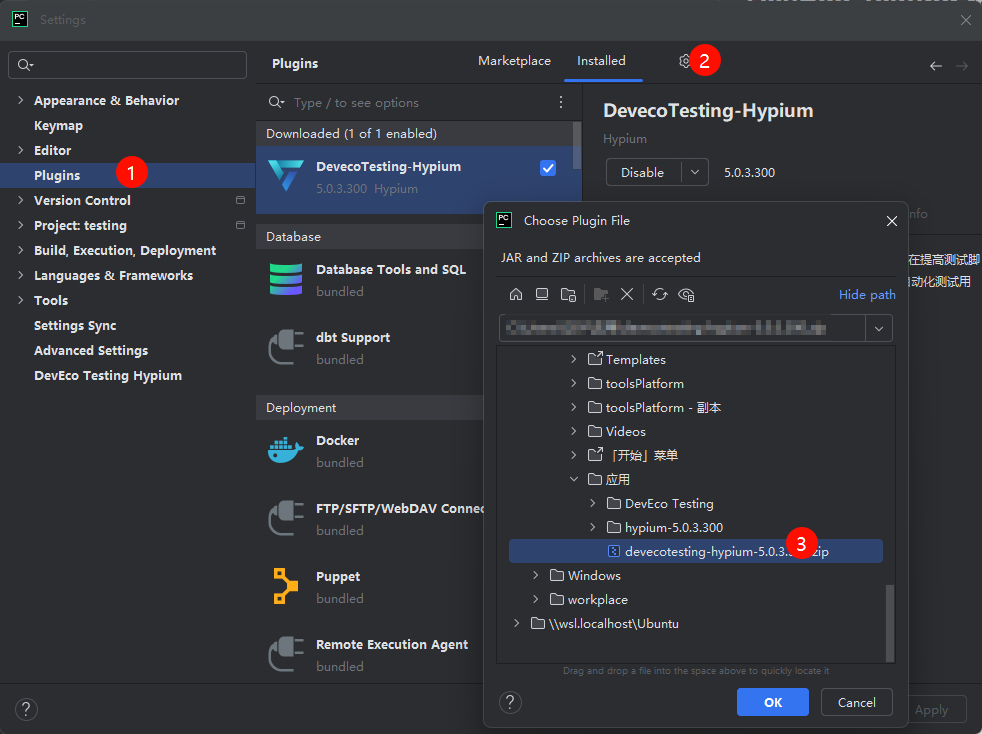Screen dimensions: 982x734
Task: Open help in Choose Plugin File dialog
Action: point(510,702)
